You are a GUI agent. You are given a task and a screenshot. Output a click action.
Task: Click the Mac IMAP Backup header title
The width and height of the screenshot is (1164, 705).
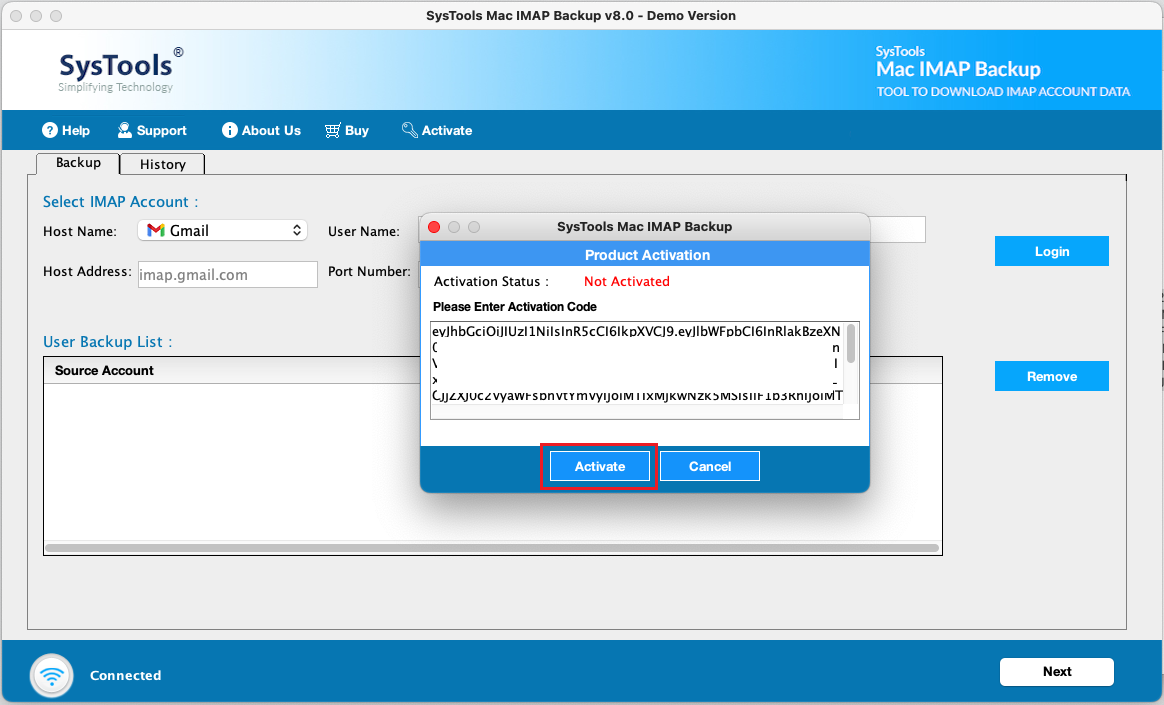point(958,69)
